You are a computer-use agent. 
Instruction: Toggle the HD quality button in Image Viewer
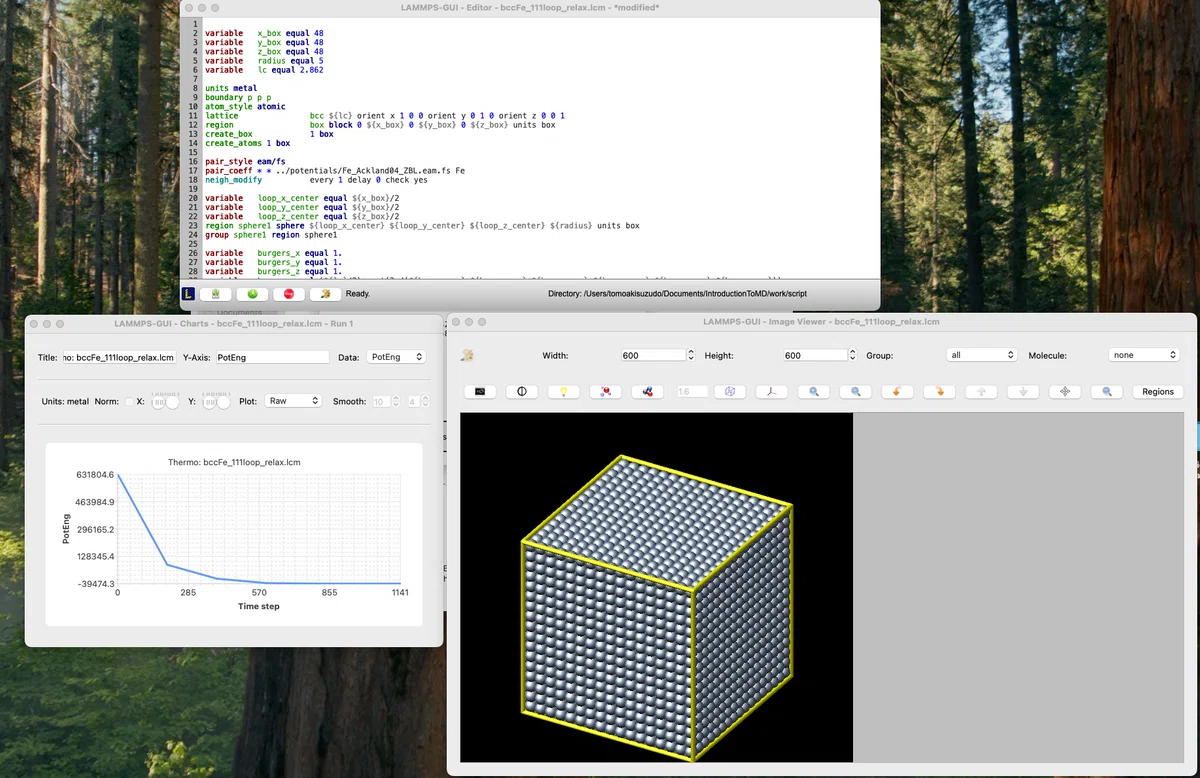(480, 392)
